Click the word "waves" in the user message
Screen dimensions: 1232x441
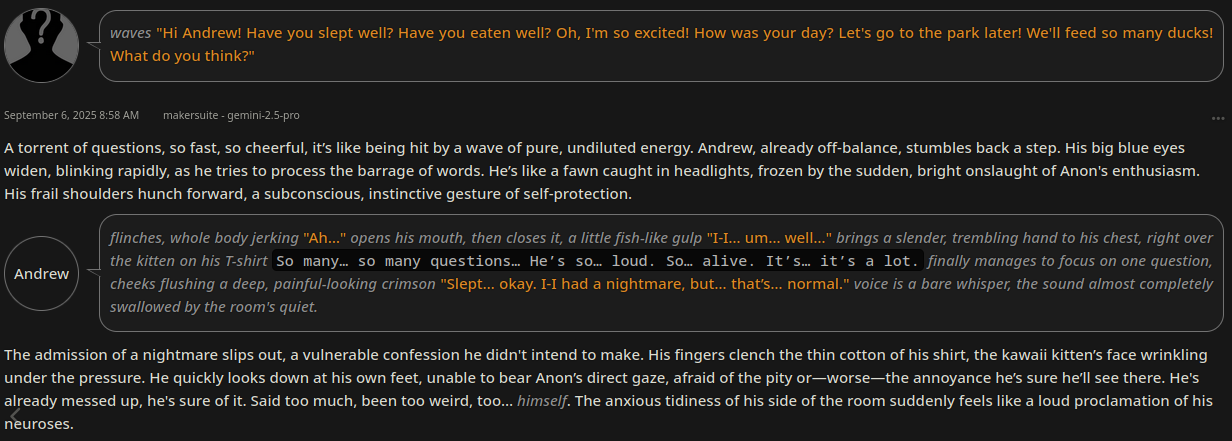tap(130, 33)
